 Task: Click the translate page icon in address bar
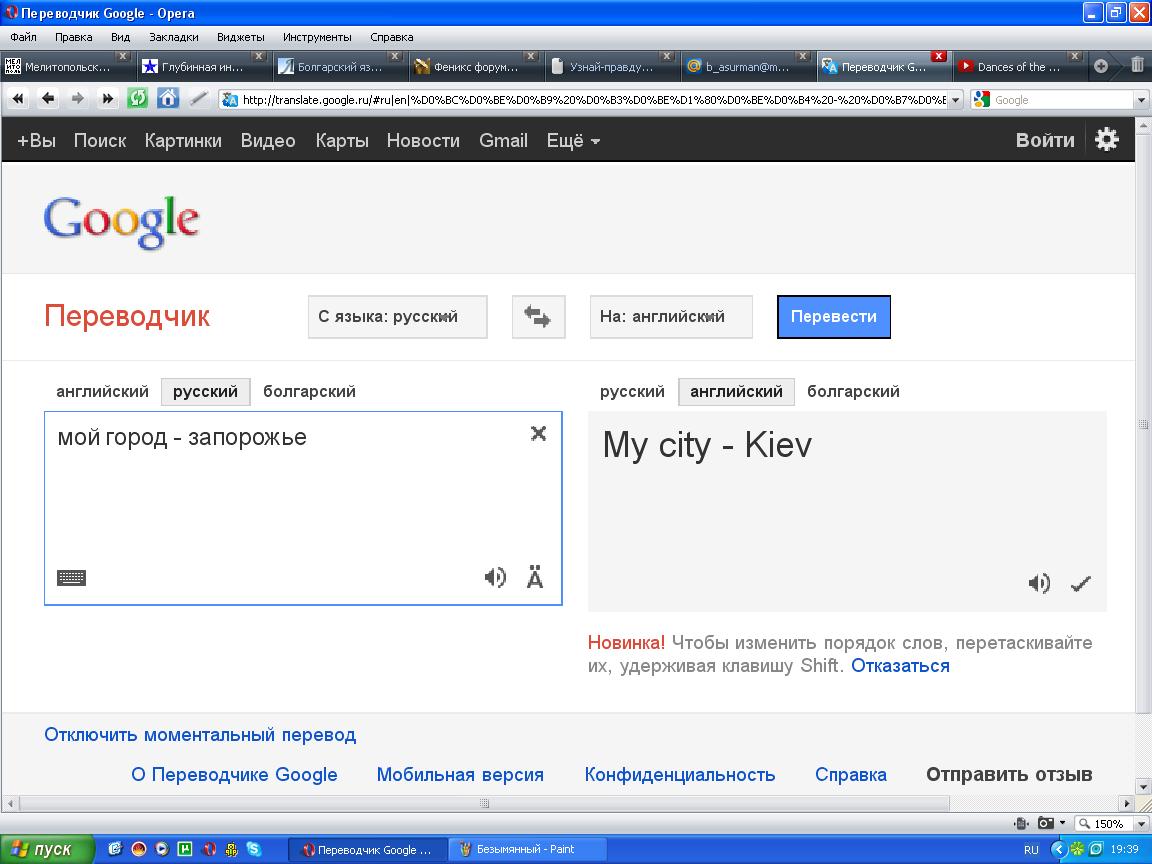pyautogui.click(x=230, y=100)
